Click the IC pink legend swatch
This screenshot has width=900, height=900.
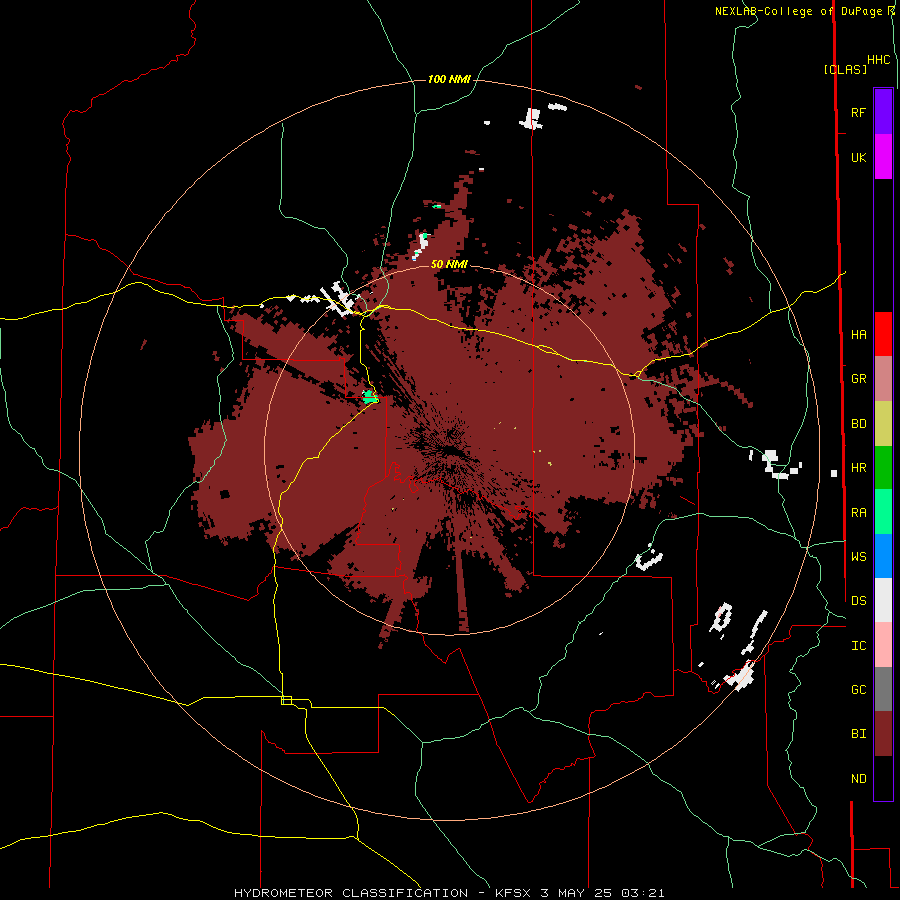click(x=883, y=645)
